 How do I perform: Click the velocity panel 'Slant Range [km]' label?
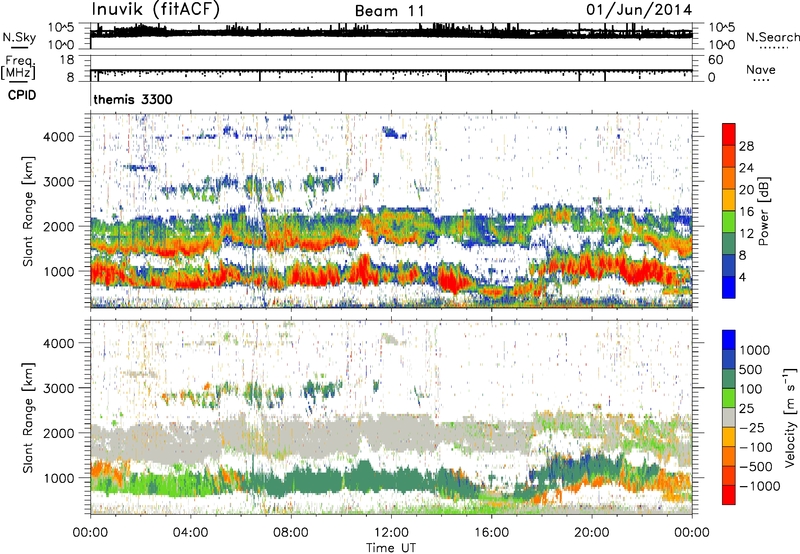click(x=28, y=418)
